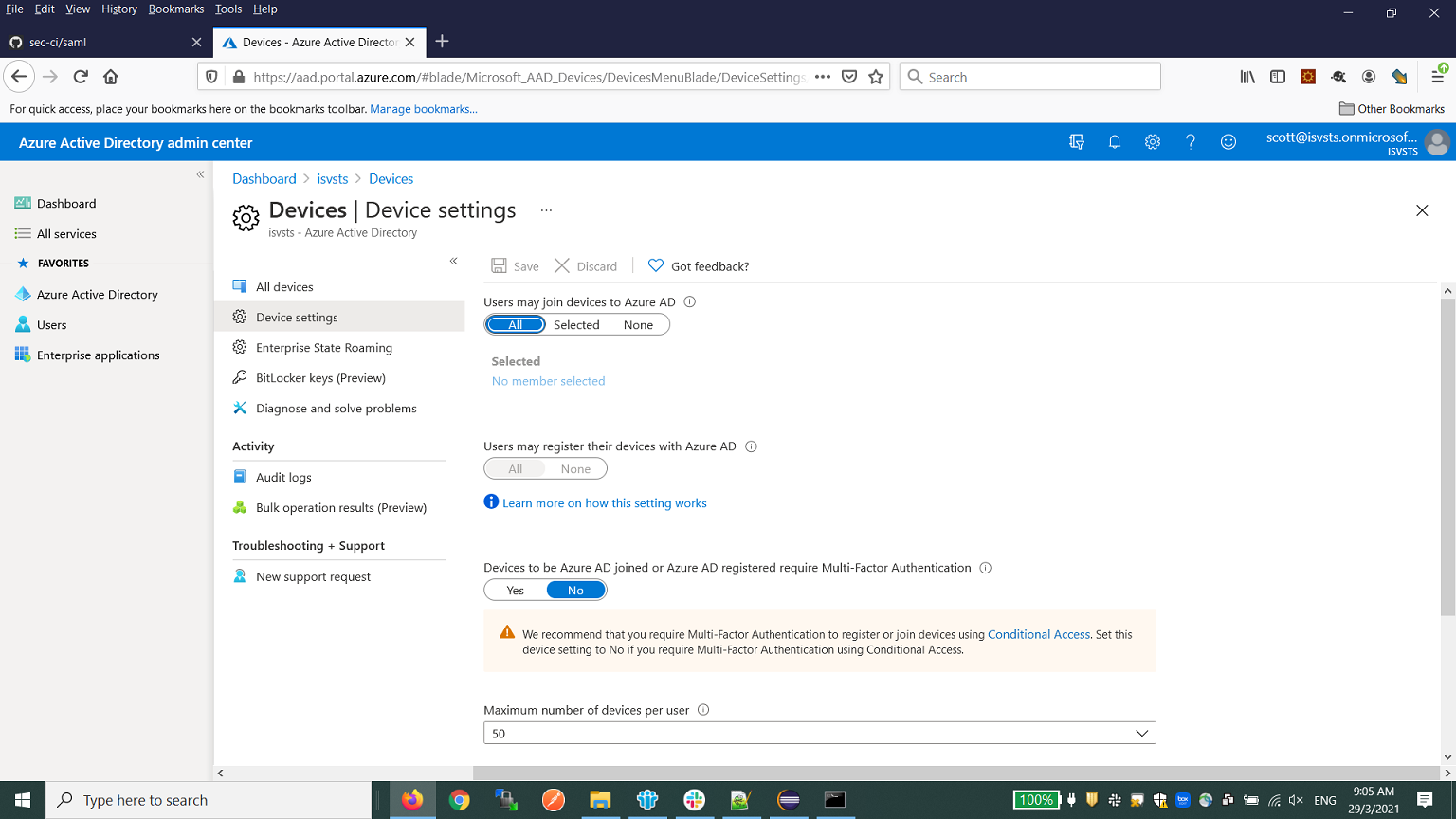Click the Discard button

586,266
